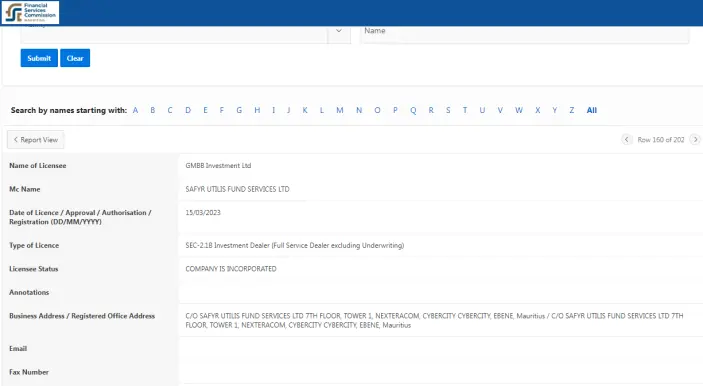Click the Mc Name label

click(25, 189)
